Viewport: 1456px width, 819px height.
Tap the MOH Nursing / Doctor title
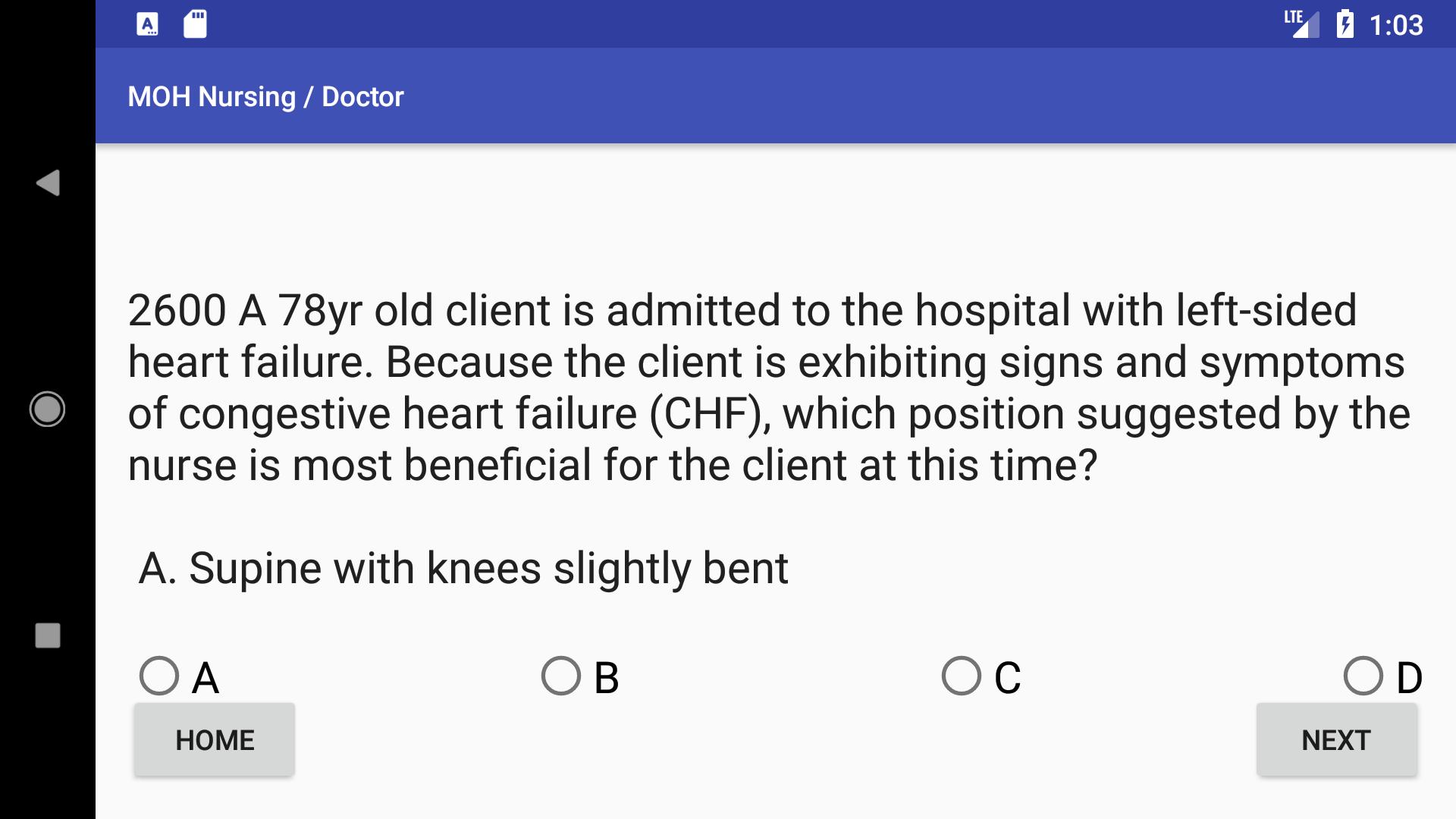click(265, 97)
